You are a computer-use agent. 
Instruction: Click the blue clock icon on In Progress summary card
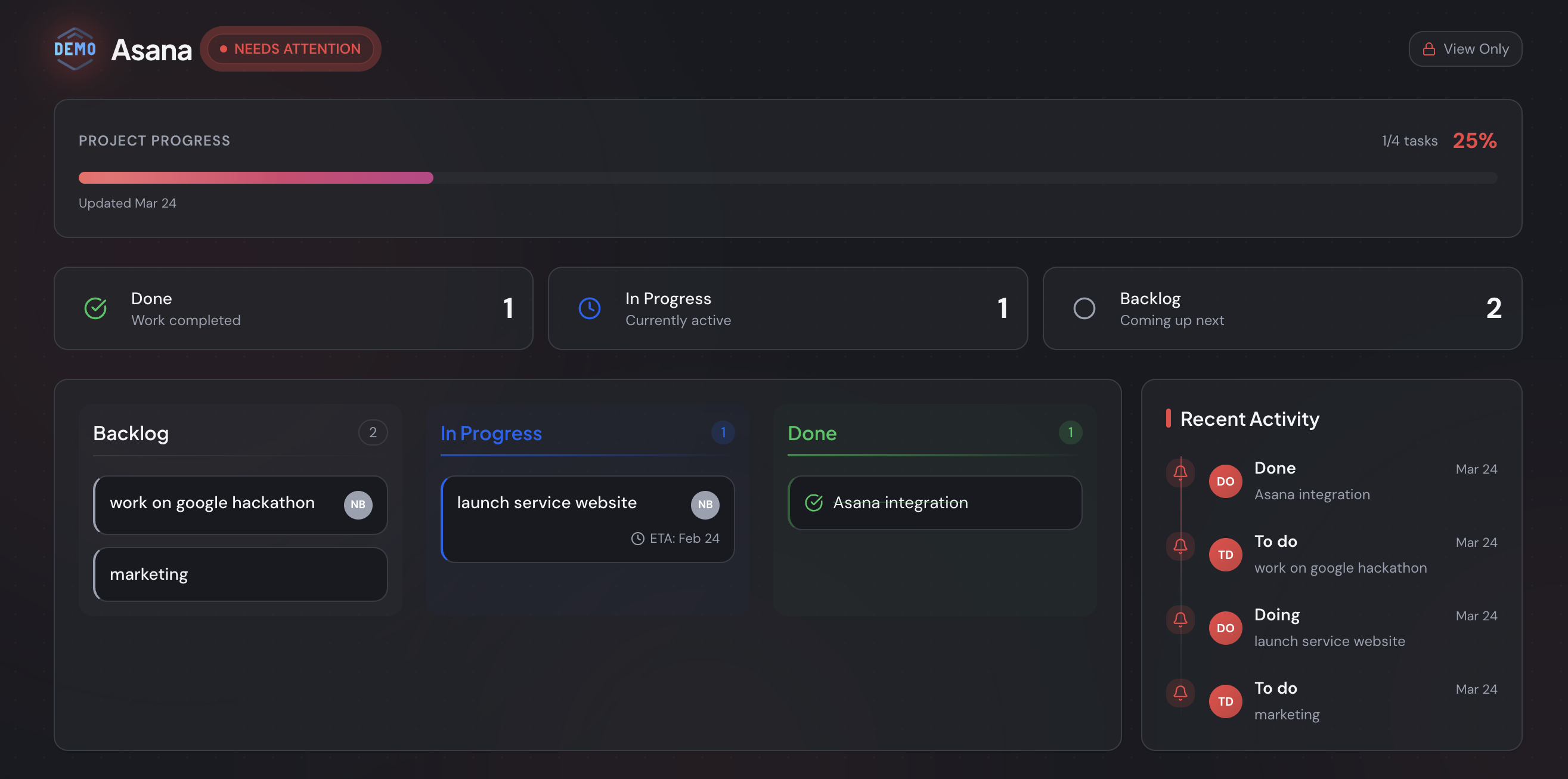tap(589, 308)
